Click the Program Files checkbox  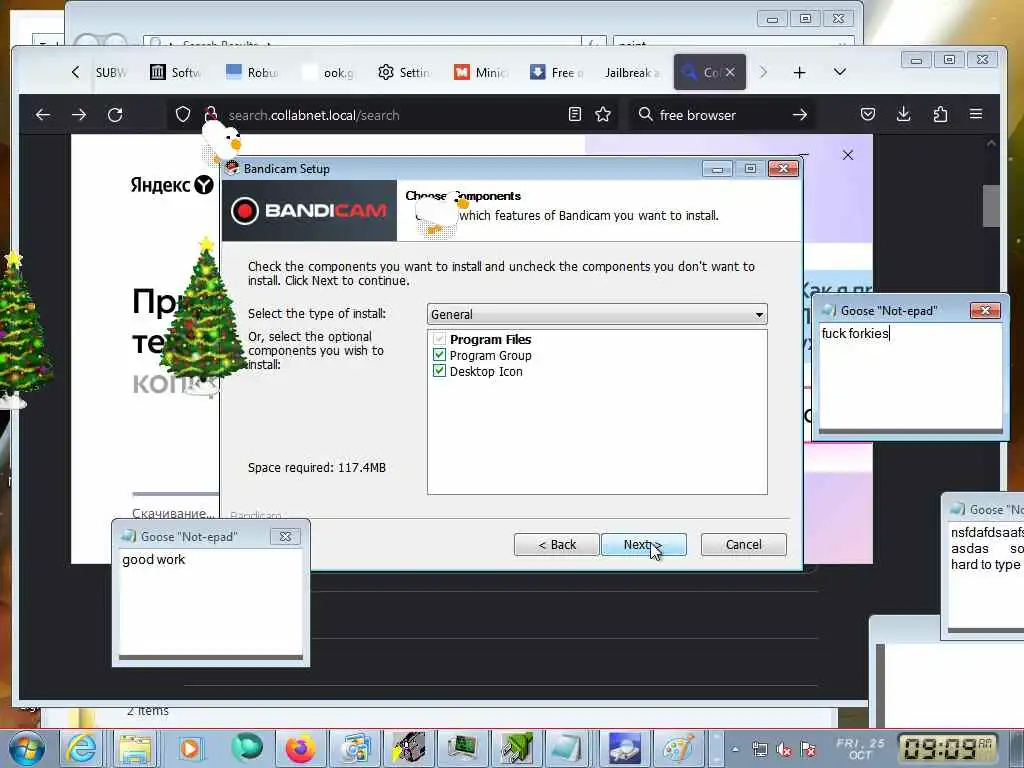[439, 339]
